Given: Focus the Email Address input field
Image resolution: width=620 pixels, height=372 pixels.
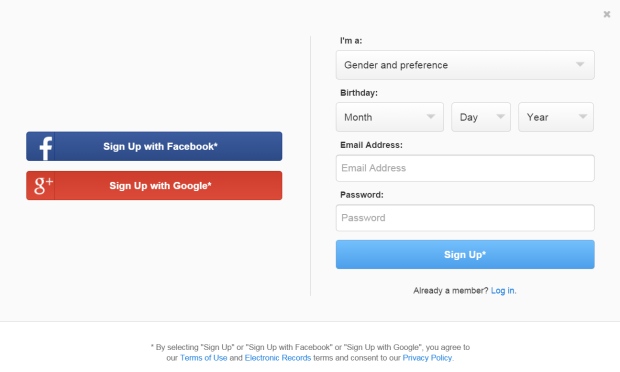Looking at the screenshot, I should pyautogui.click(x=465, y=168).
